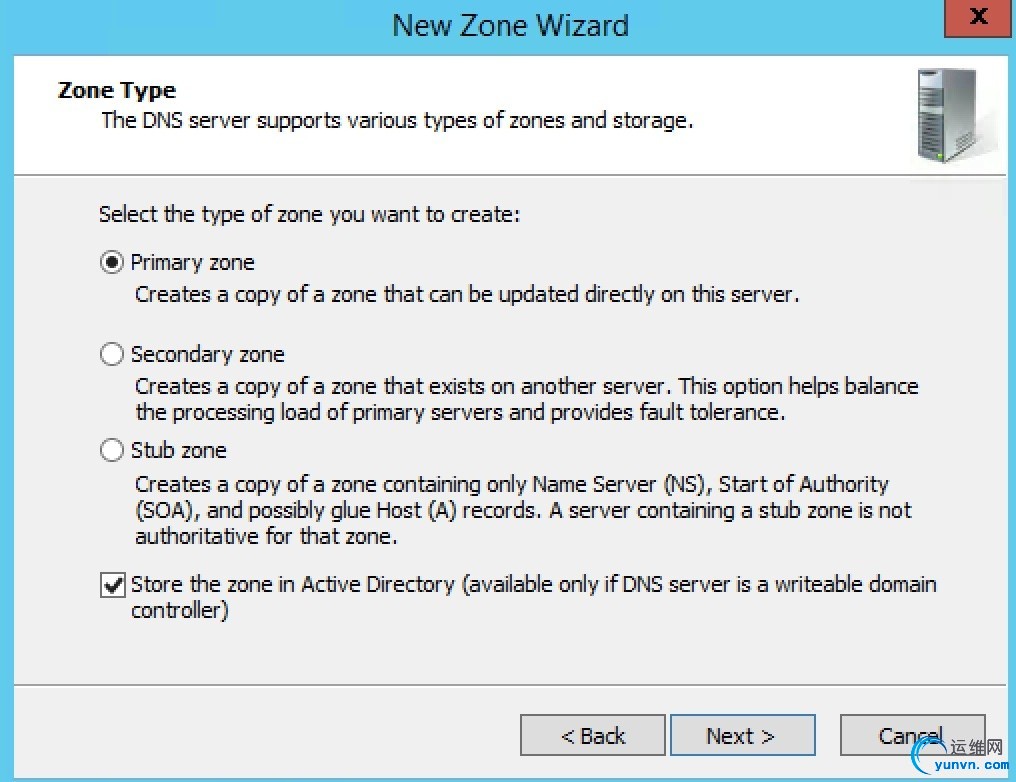
Task: Choose the Secondary zone radio button
Action: tap(112, 355)
